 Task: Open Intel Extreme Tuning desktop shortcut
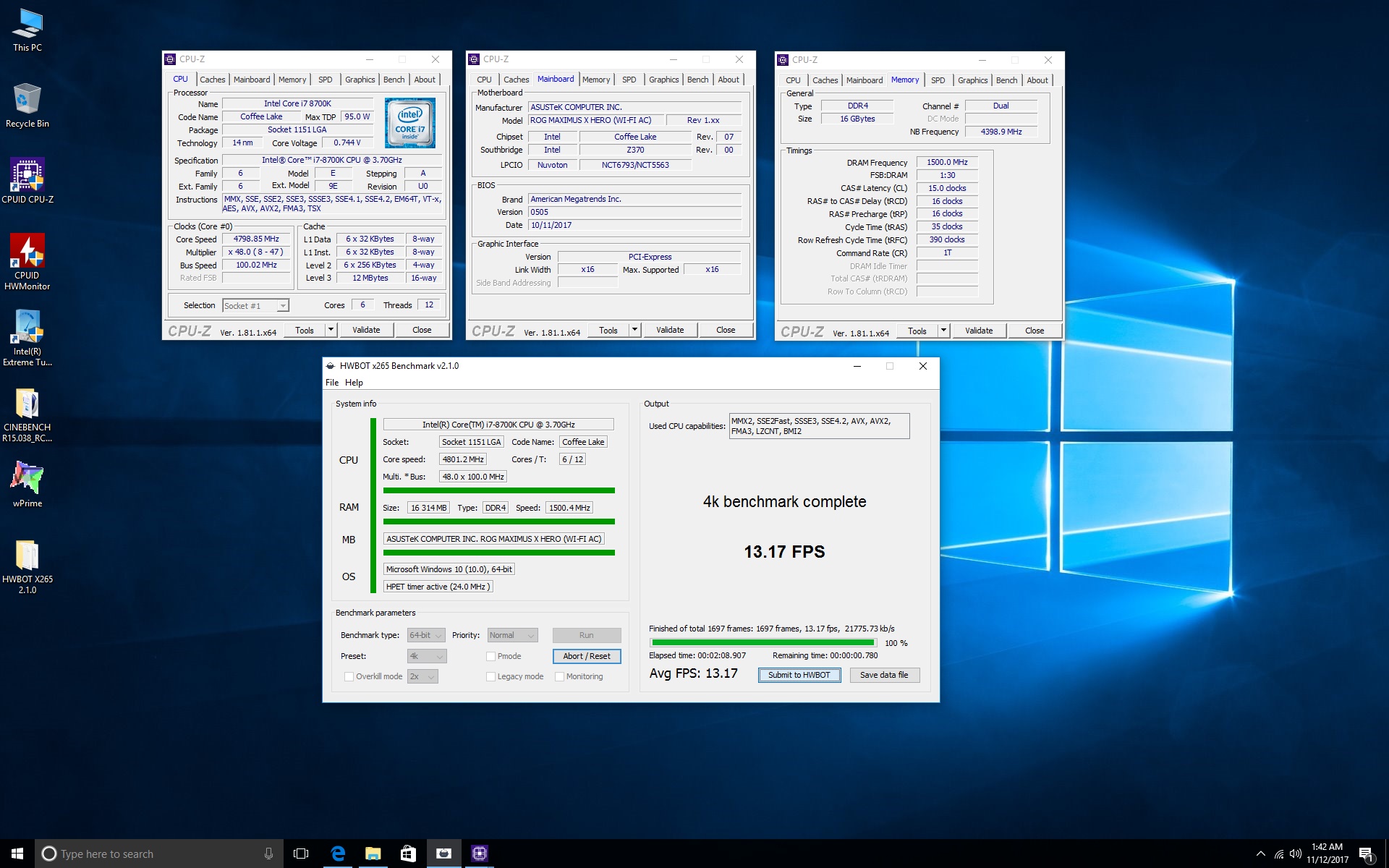pos(27,338)
